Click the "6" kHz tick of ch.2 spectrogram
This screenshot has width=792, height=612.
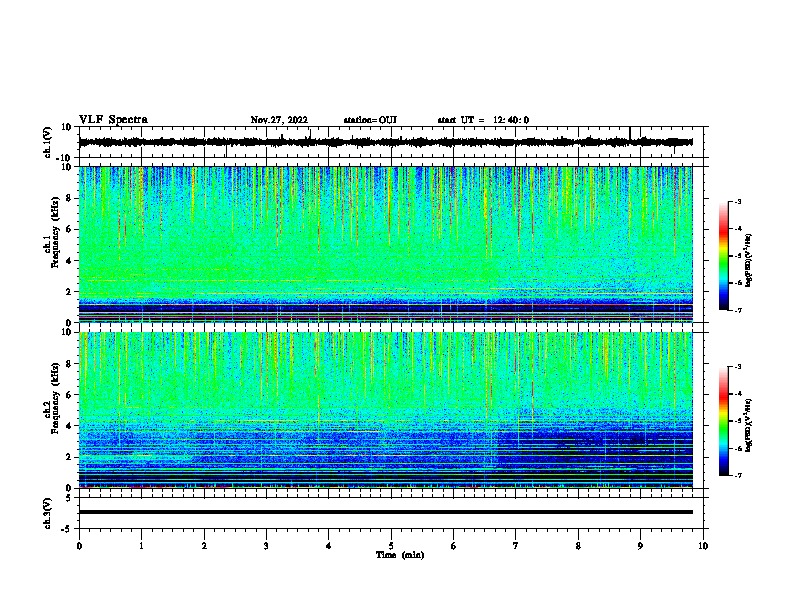click(x=70, y=395)
